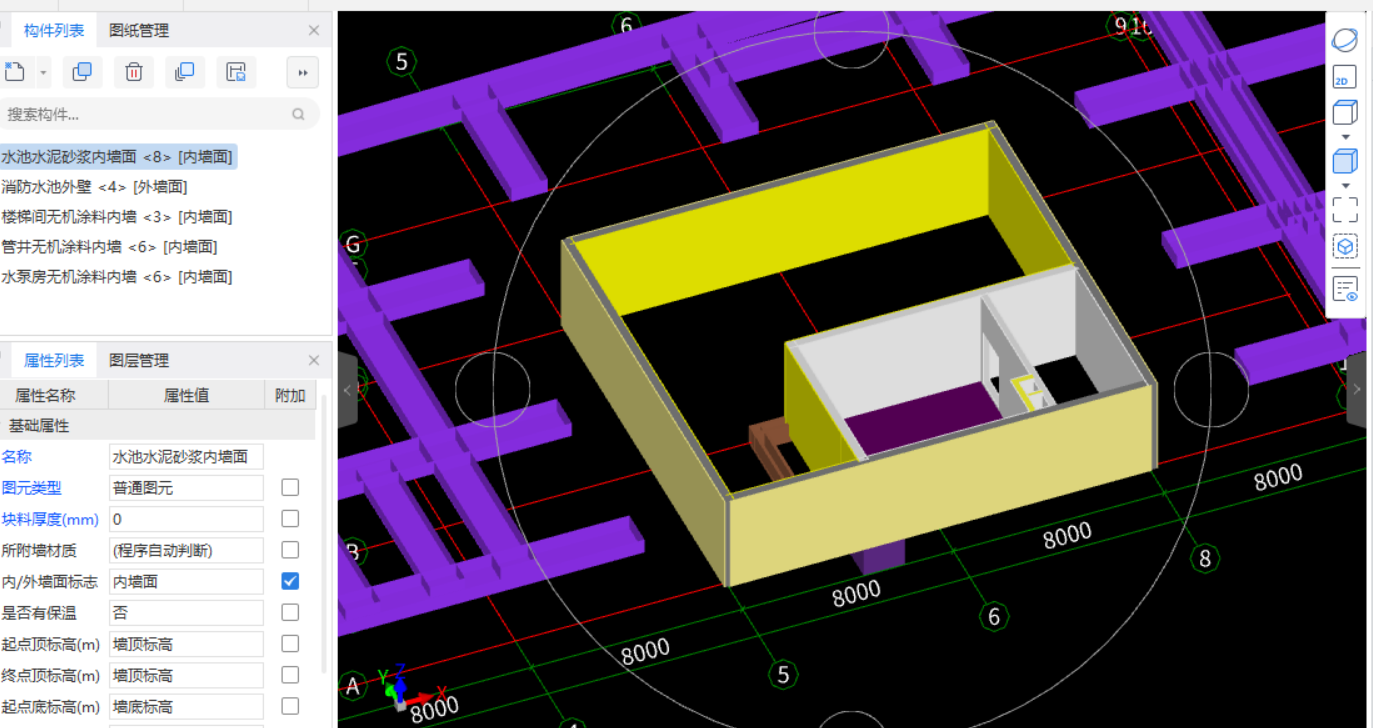Screen dimensions: 1373x728
Task: Switch to the 图层管理 tab
Action: 139,361
